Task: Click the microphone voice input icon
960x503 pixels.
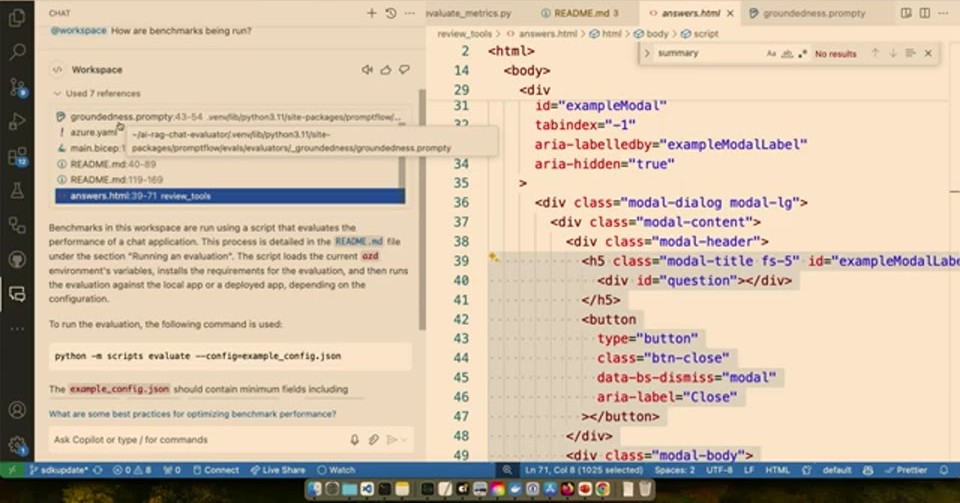Action: 354,439
